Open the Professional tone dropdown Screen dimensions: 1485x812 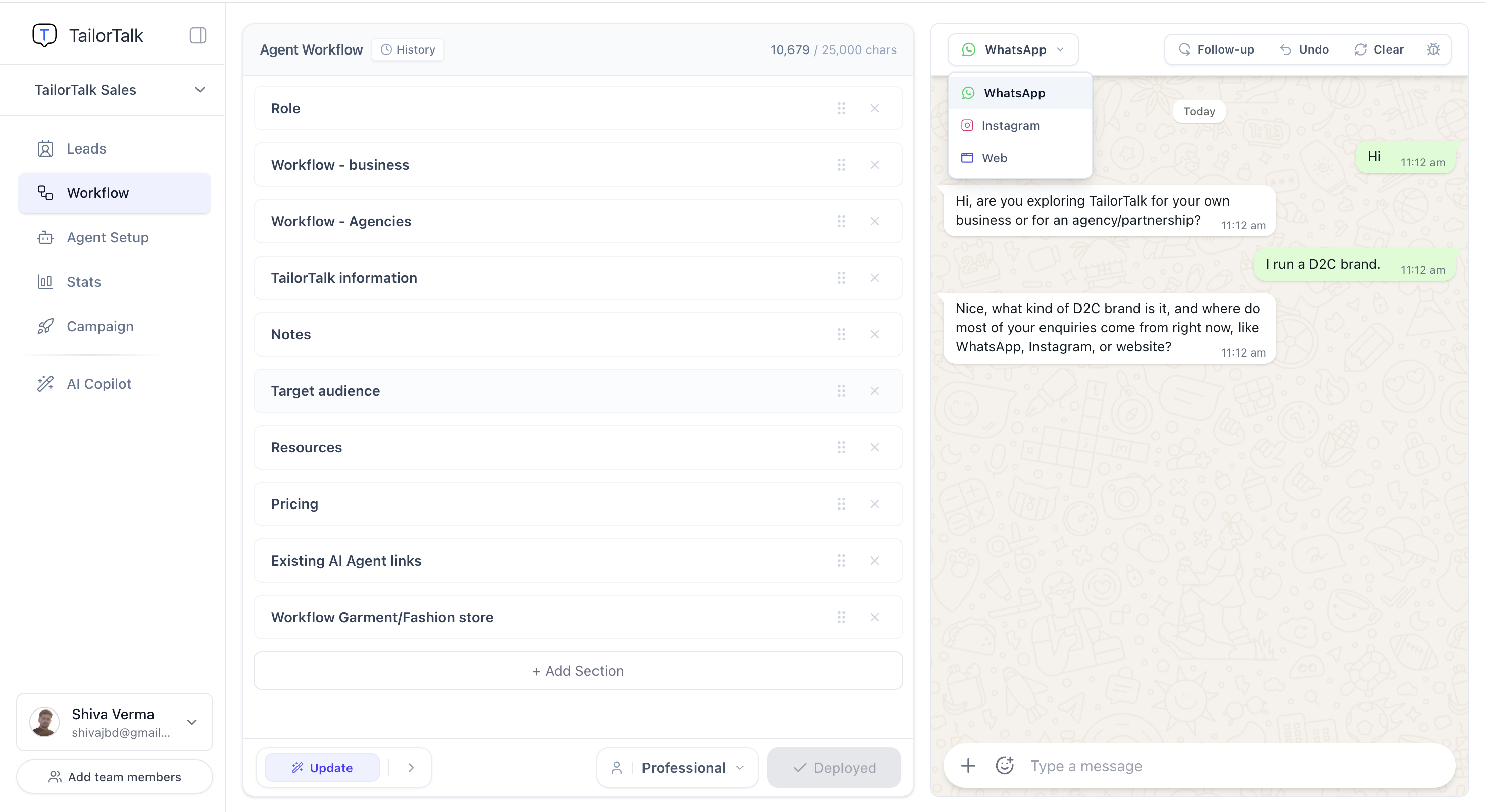[677, 768]
